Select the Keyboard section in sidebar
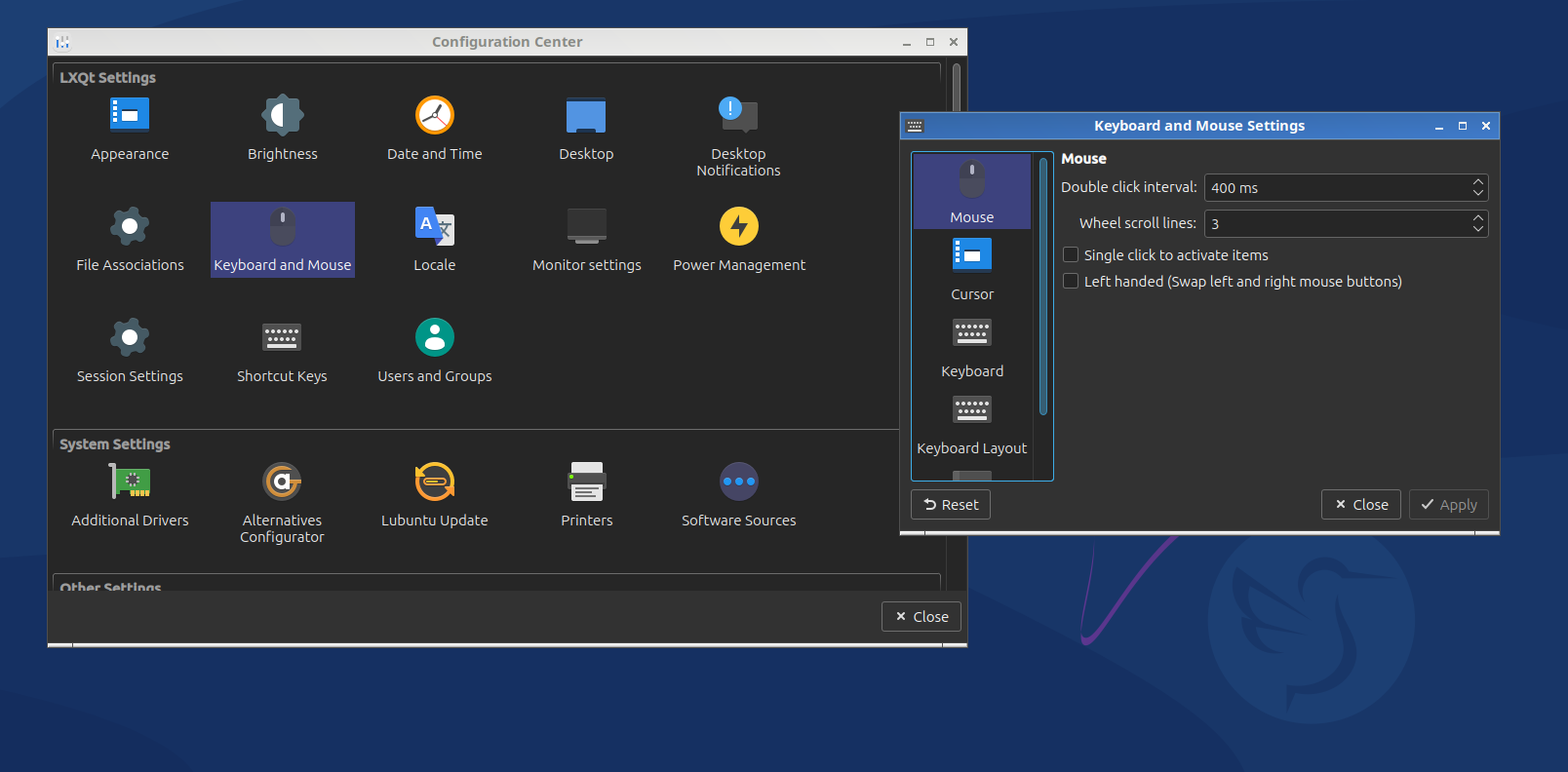The image size is (1568, 772). coord(972,345)
